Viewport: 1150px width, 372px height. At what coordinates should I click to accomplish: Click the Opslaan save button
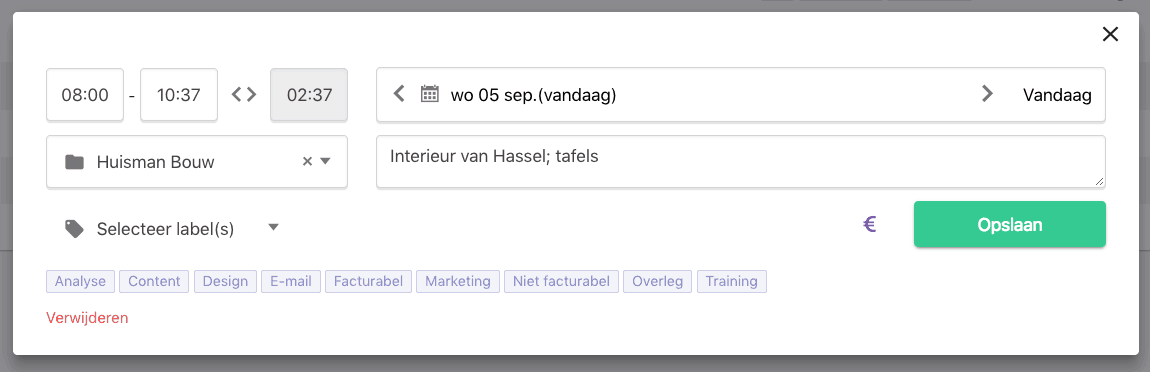tap(1010, 225)
